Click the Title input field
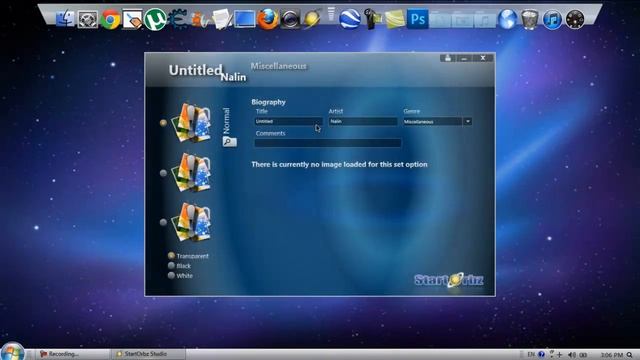640x360 pixels. 288,121
